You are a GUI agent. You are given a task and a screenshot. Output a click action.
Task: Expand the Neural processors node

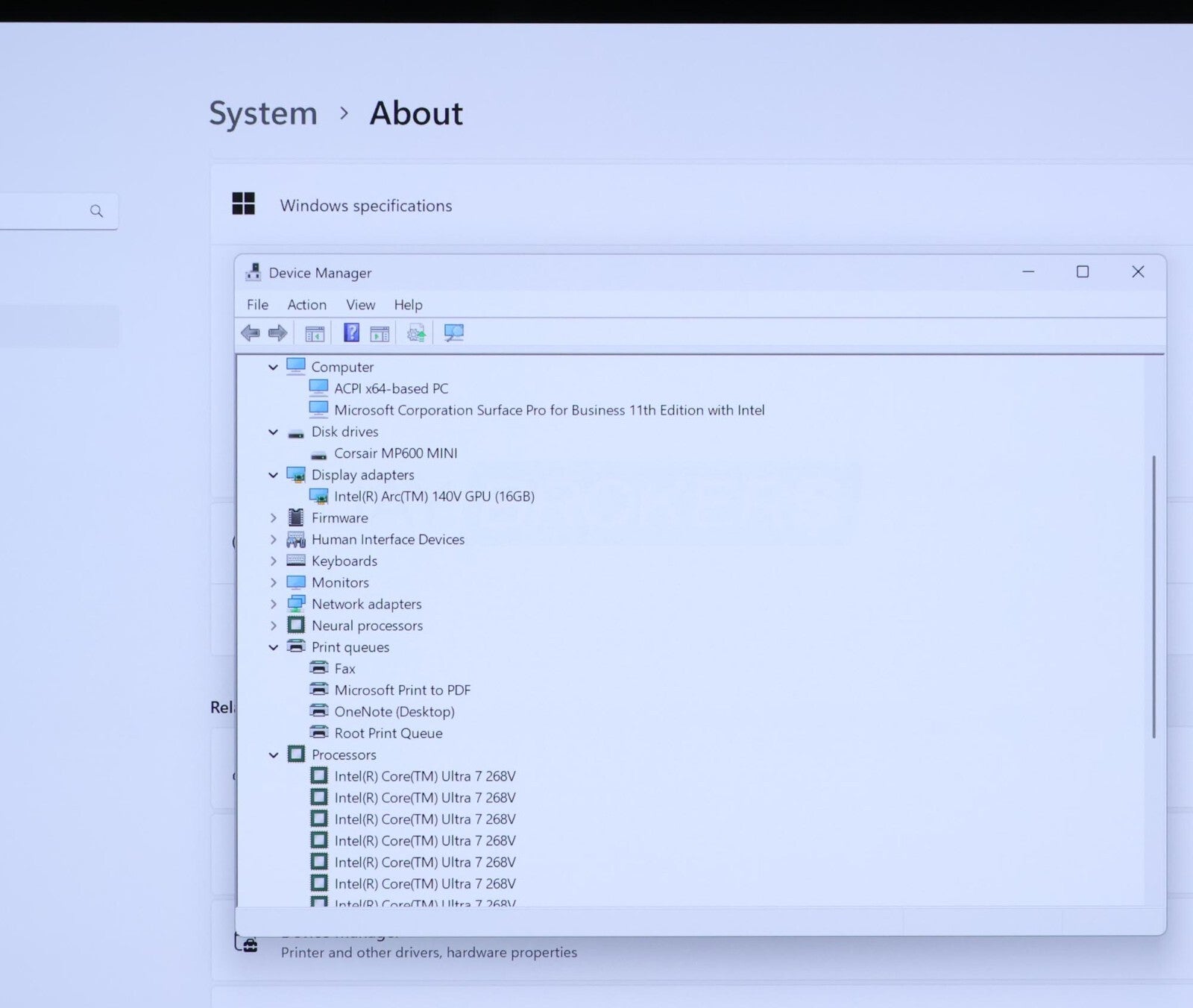tap(273, 626)
